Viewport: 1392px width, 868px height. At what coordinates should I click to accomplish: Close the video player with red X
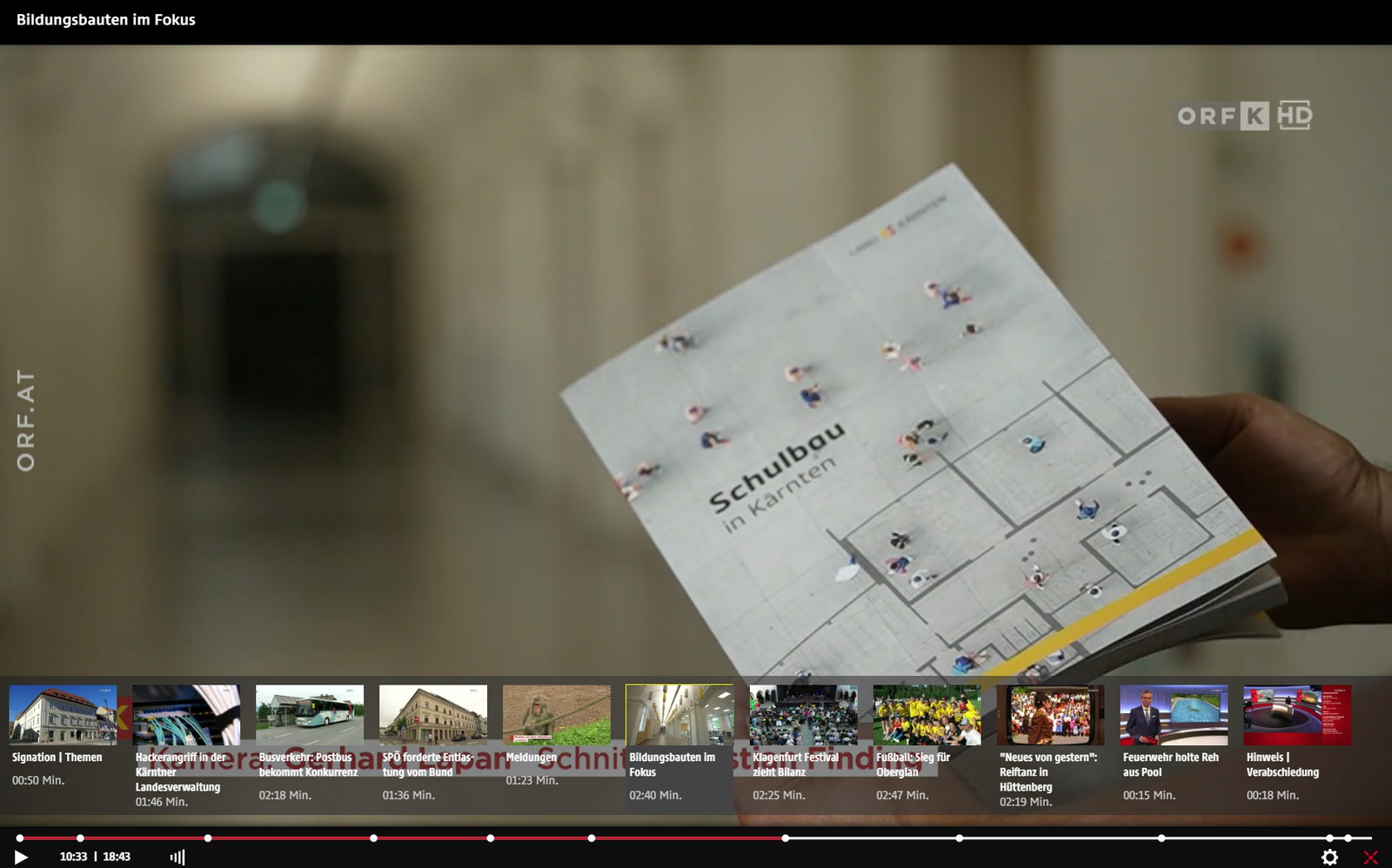1370,858
